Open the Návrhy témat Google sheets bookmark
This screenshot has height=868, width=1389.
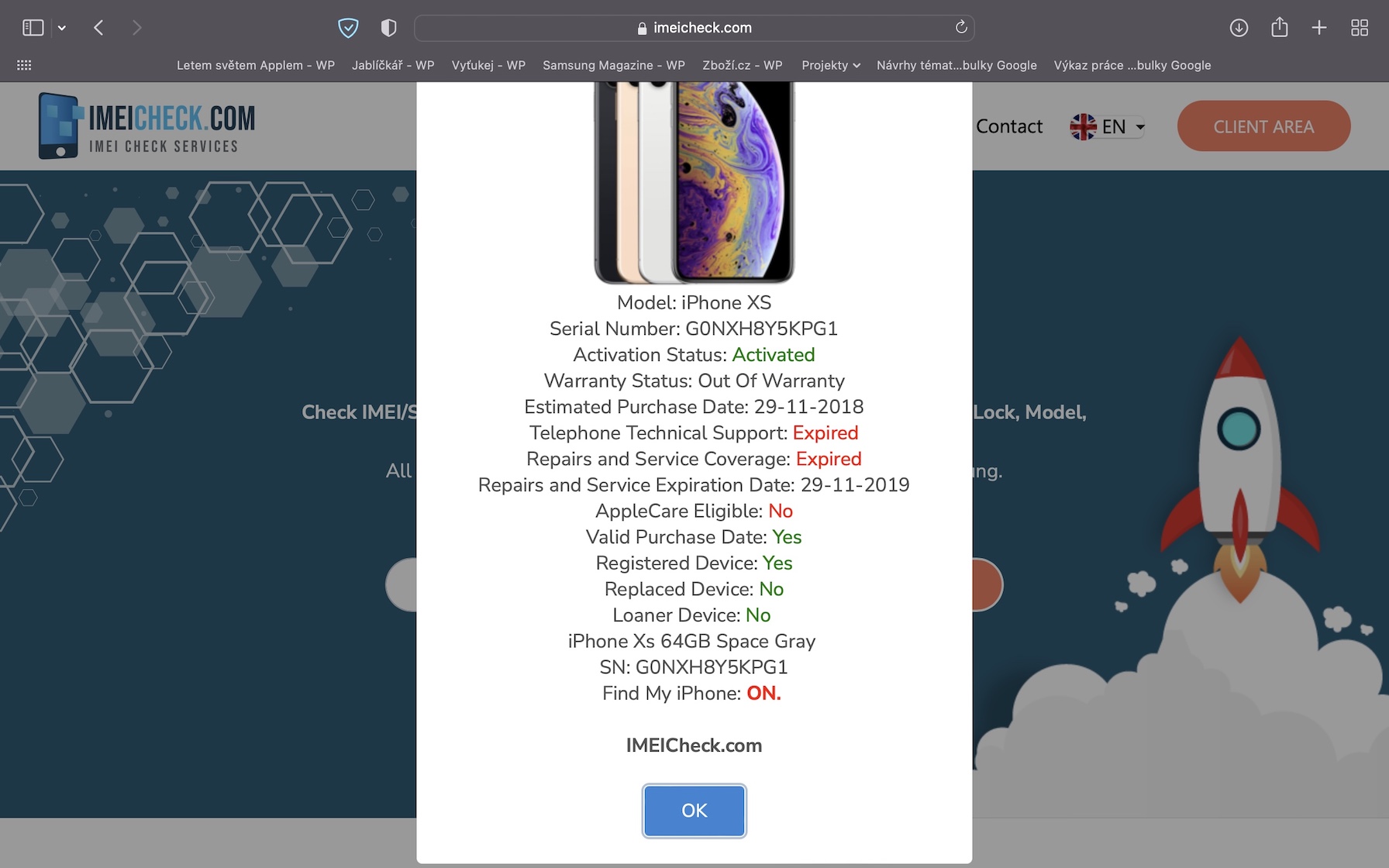point(956,65)
